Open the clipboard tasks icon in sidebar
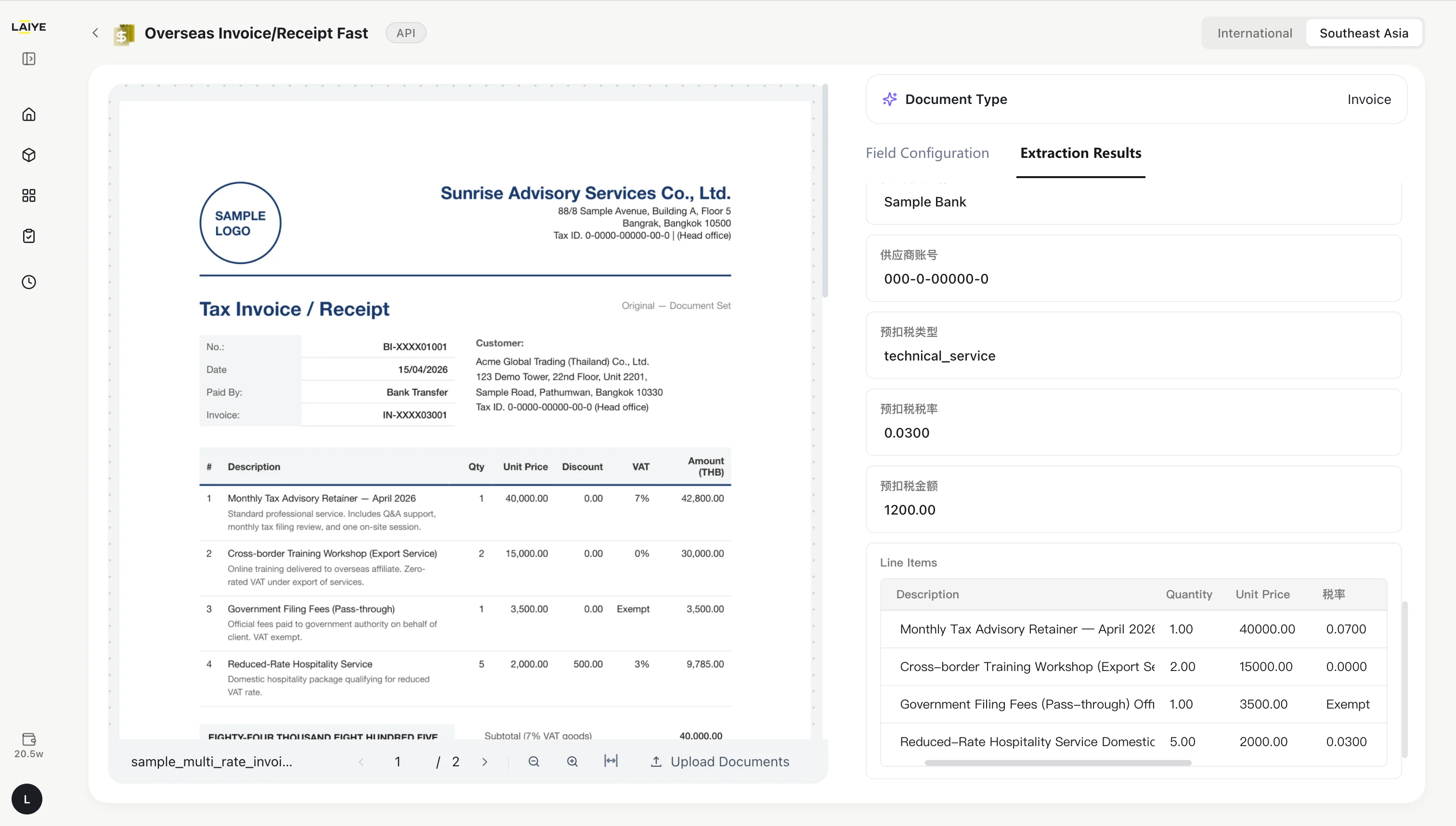The height and width of the screenshot is (826, 1456). click(x=29, y=236)
